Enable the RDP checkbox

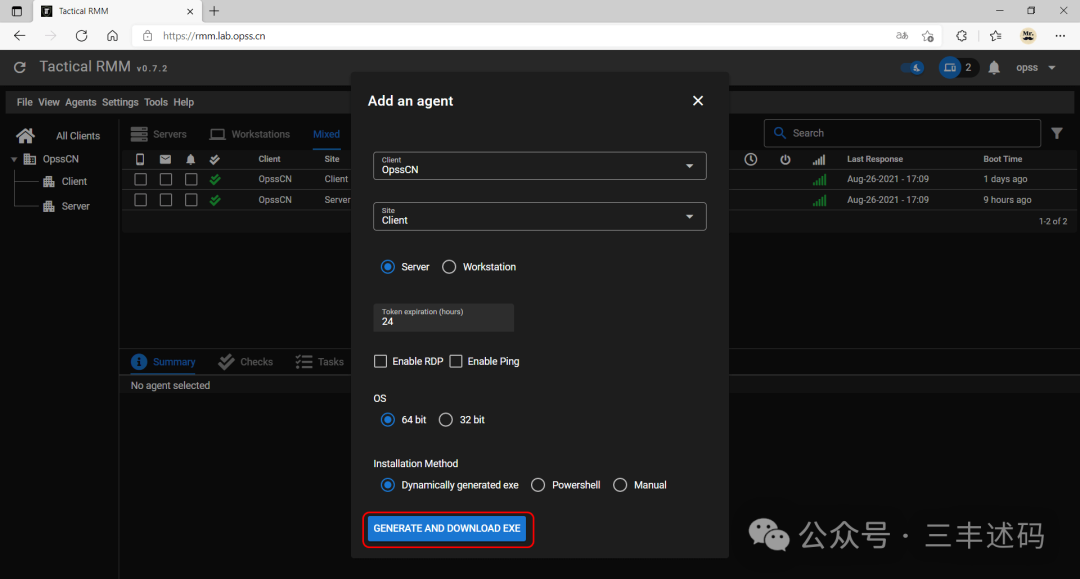click(380, 361)
